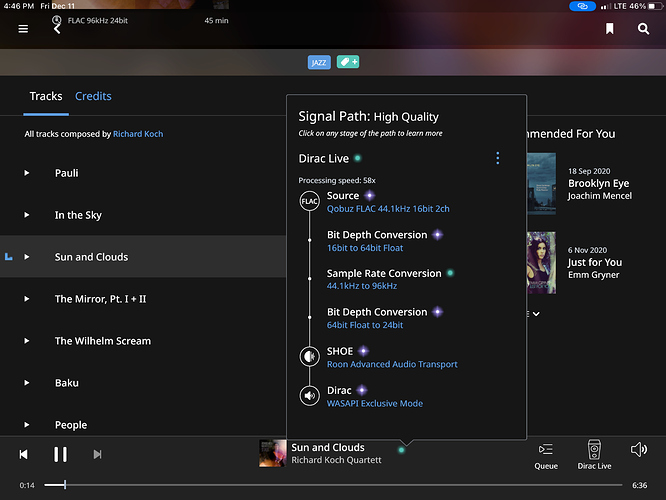Select the JAZZ genre tag
Screen dimensions: 666x500
coord(319,62)
